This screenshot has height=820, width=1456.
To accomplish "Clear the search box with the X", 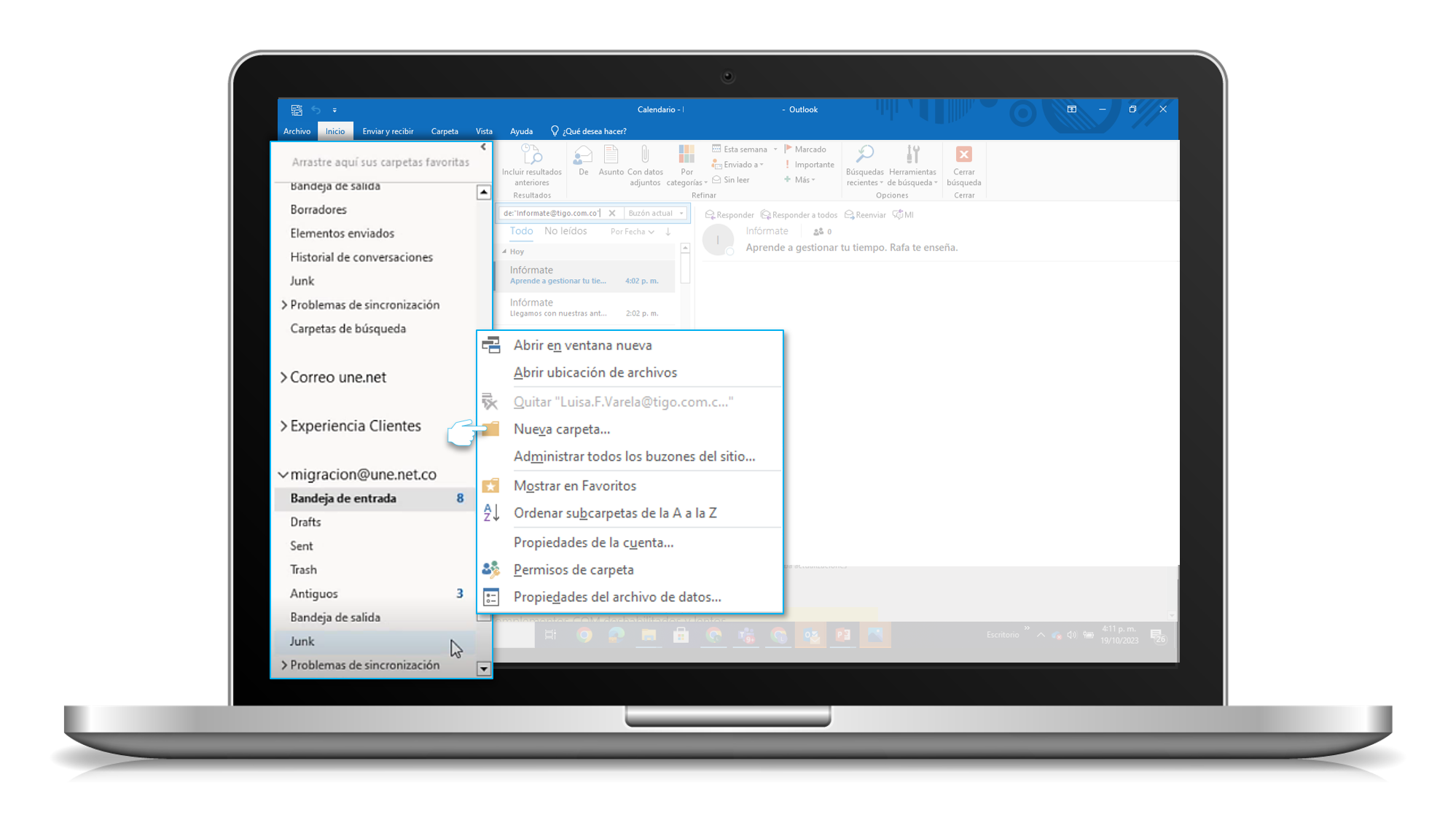I will pyautogui.click(x=612, y=214).
